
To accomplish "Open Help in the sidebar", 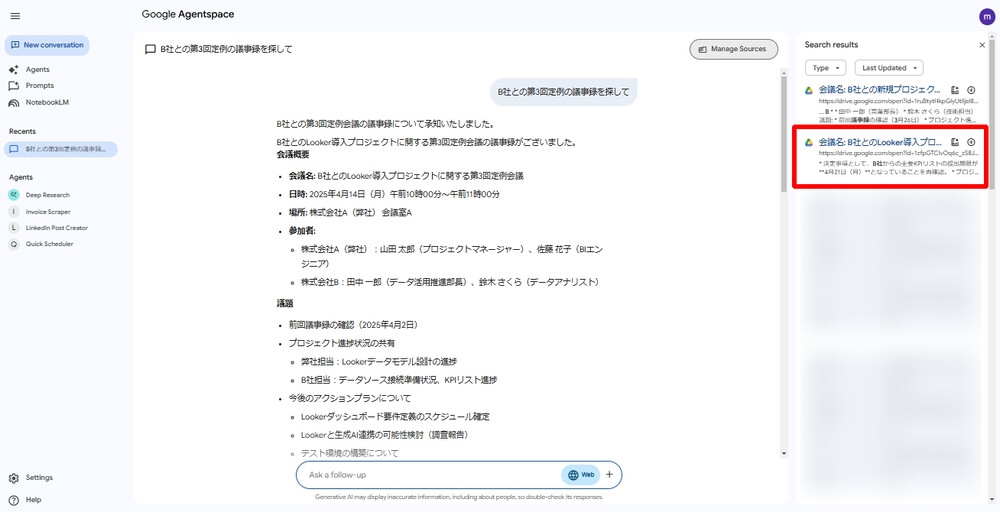I will 33,500.
